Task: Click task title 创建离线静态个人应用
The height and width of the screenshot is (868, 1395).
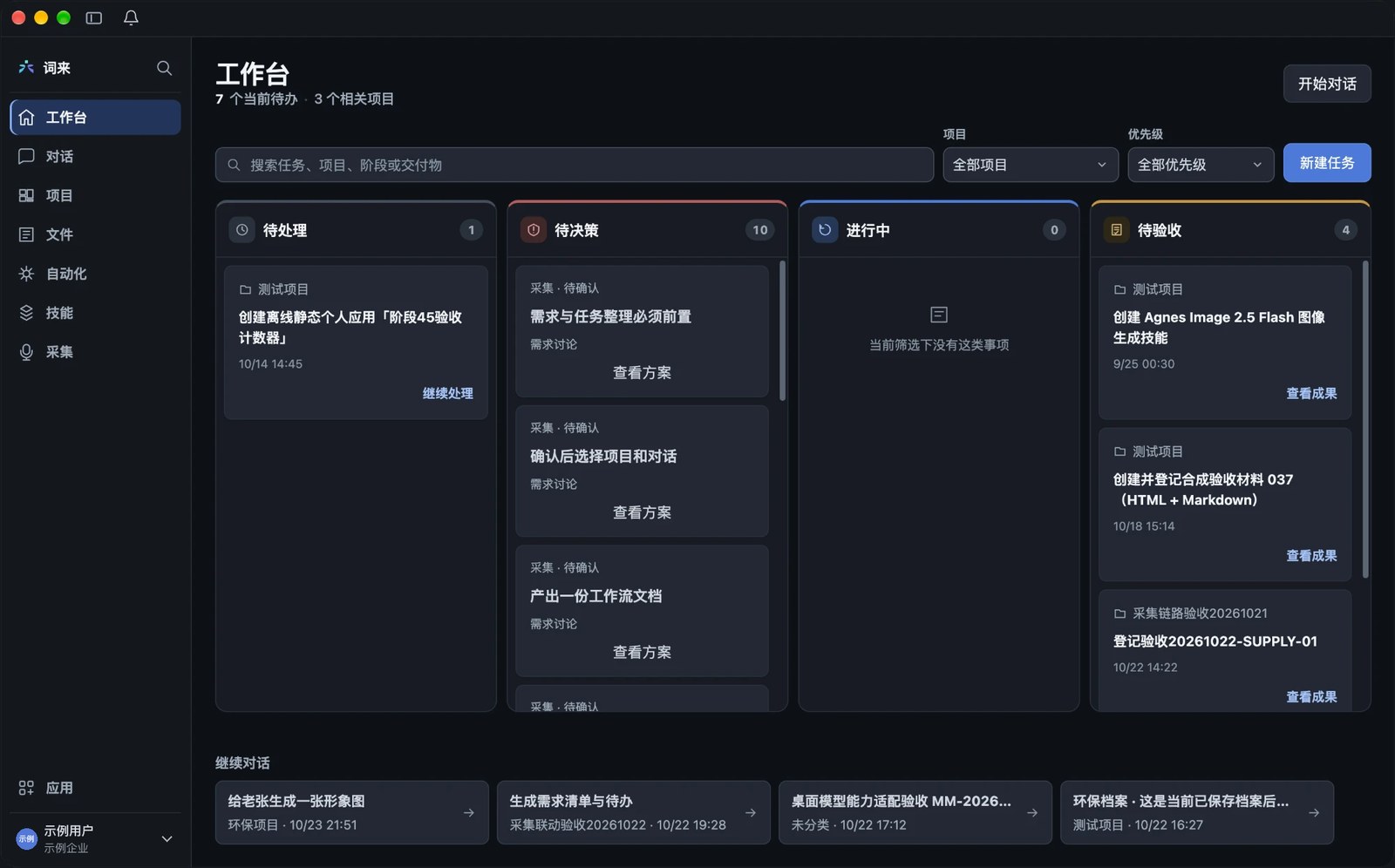Action: pyautogui.click(x=350, y=328)
